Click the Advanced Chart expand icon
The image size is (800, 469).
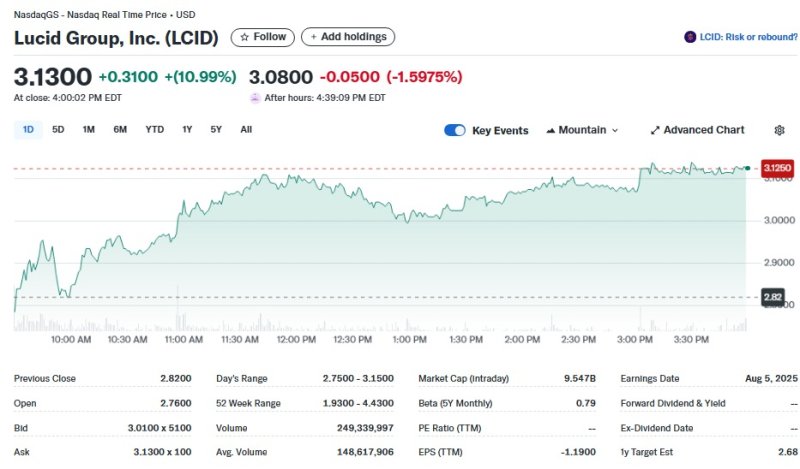tap(655, 130)
